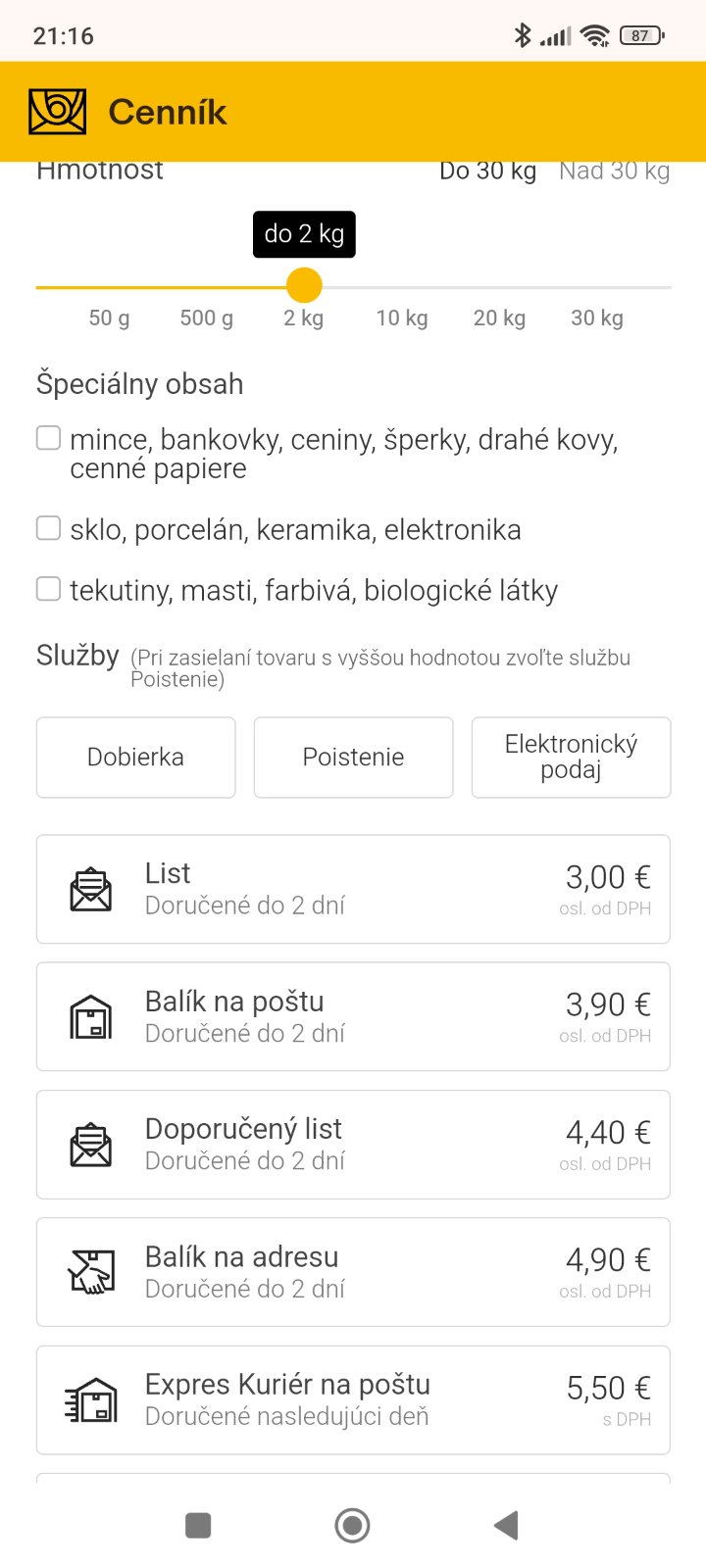Tap the Android home circle icon
The width and height of the screenshot is (706, 1568).
coord(352,1525)
